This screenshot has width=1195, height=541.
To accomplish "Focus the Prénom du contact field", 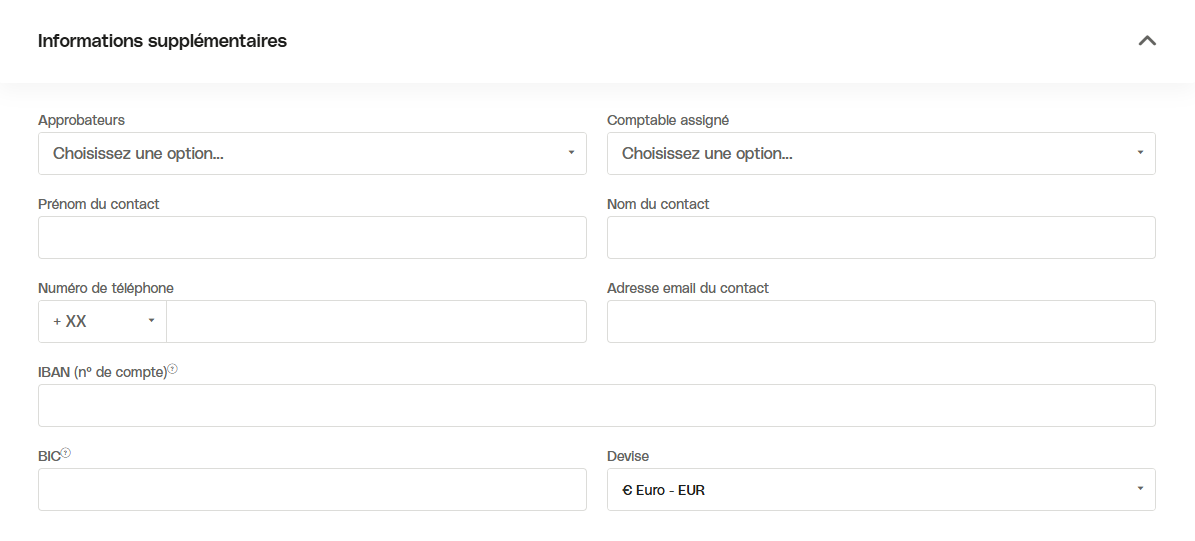I will click(312, 237).
